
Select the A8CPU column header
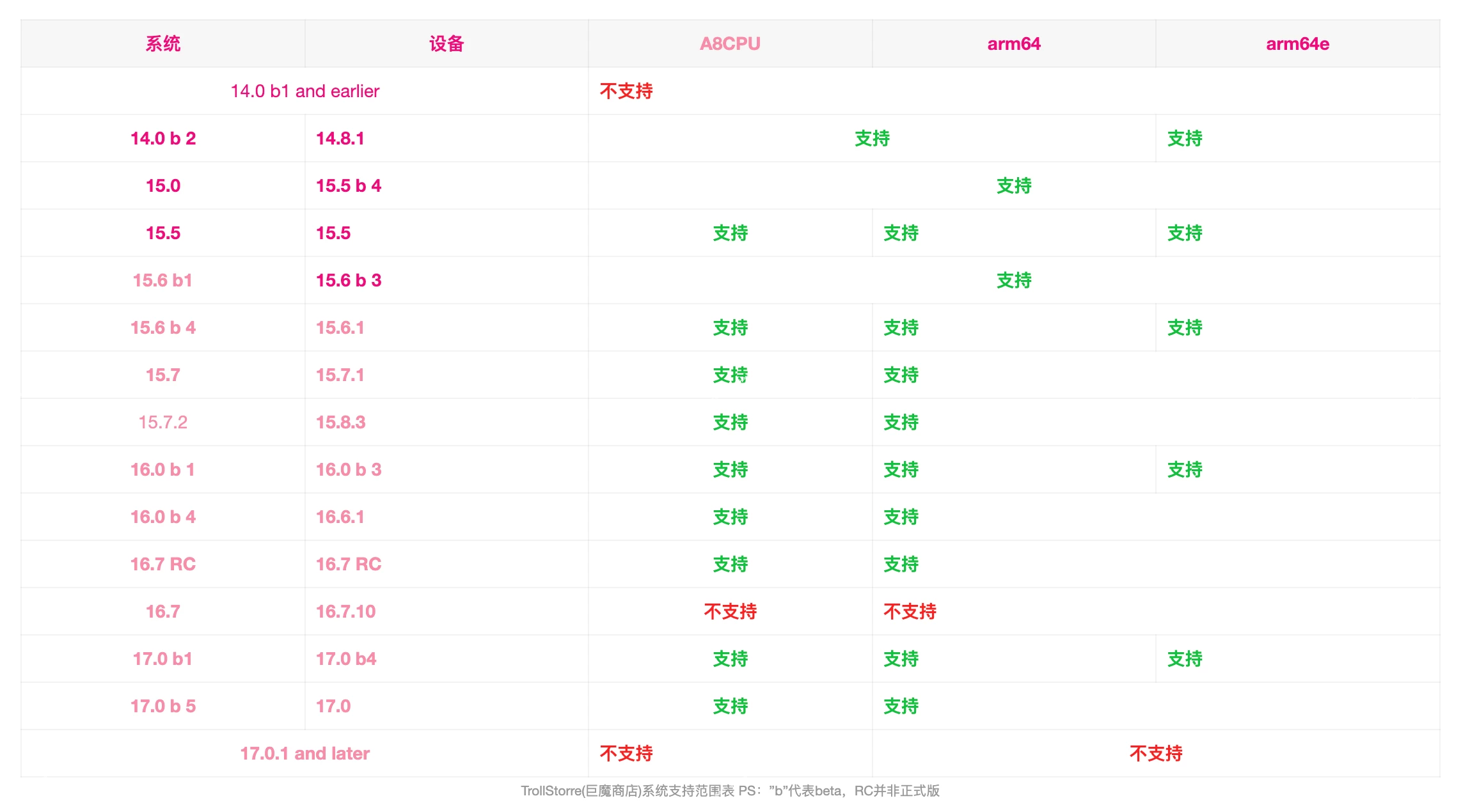[x=729, y=43]
